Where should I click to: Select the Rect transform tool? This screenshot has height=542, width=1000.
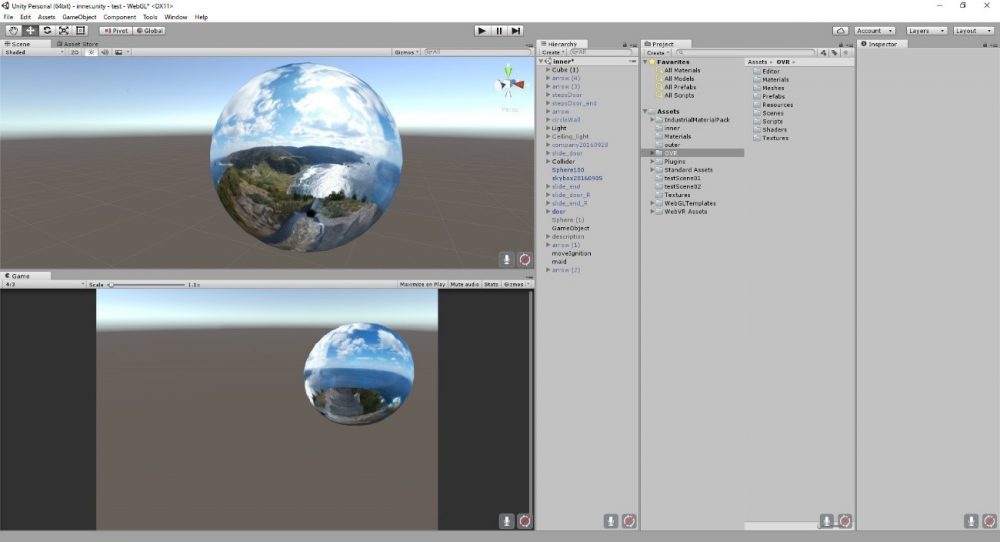click(x=81, y=31)
